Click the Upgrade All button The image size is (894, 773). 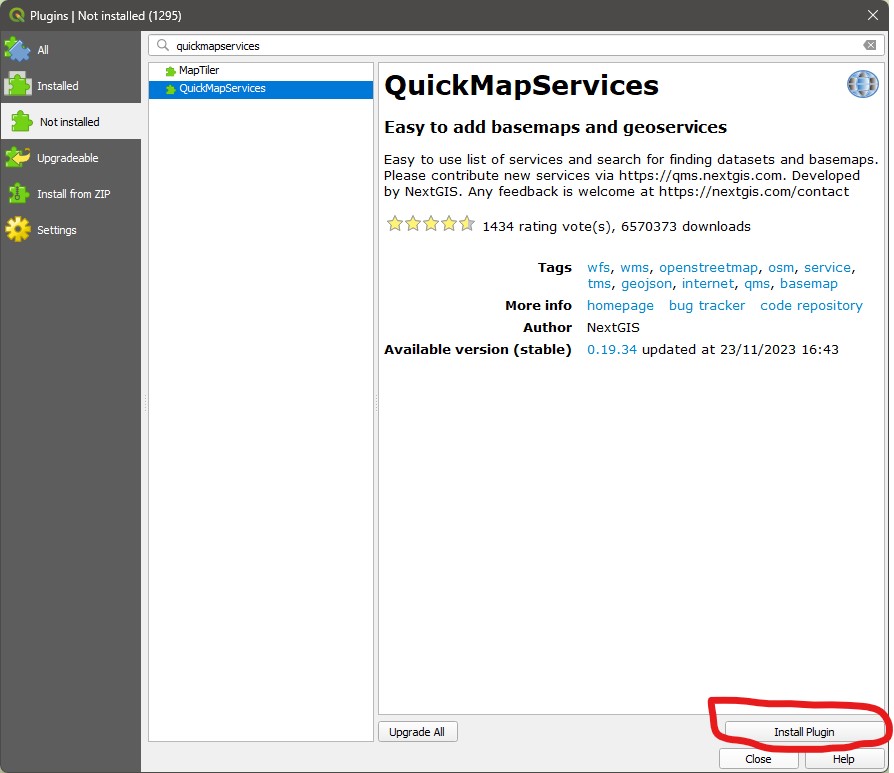tap(417, 731)
